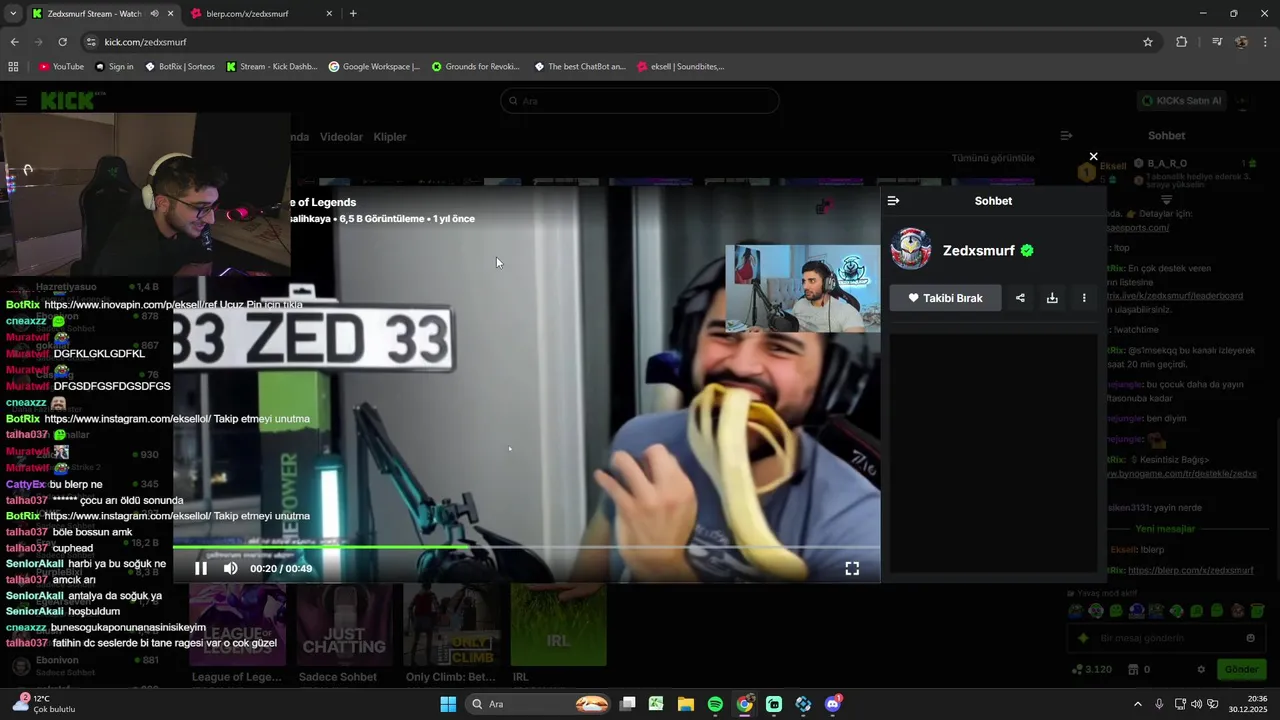
Task: Open blerp.com link in chat
Action: (1190, 570)
